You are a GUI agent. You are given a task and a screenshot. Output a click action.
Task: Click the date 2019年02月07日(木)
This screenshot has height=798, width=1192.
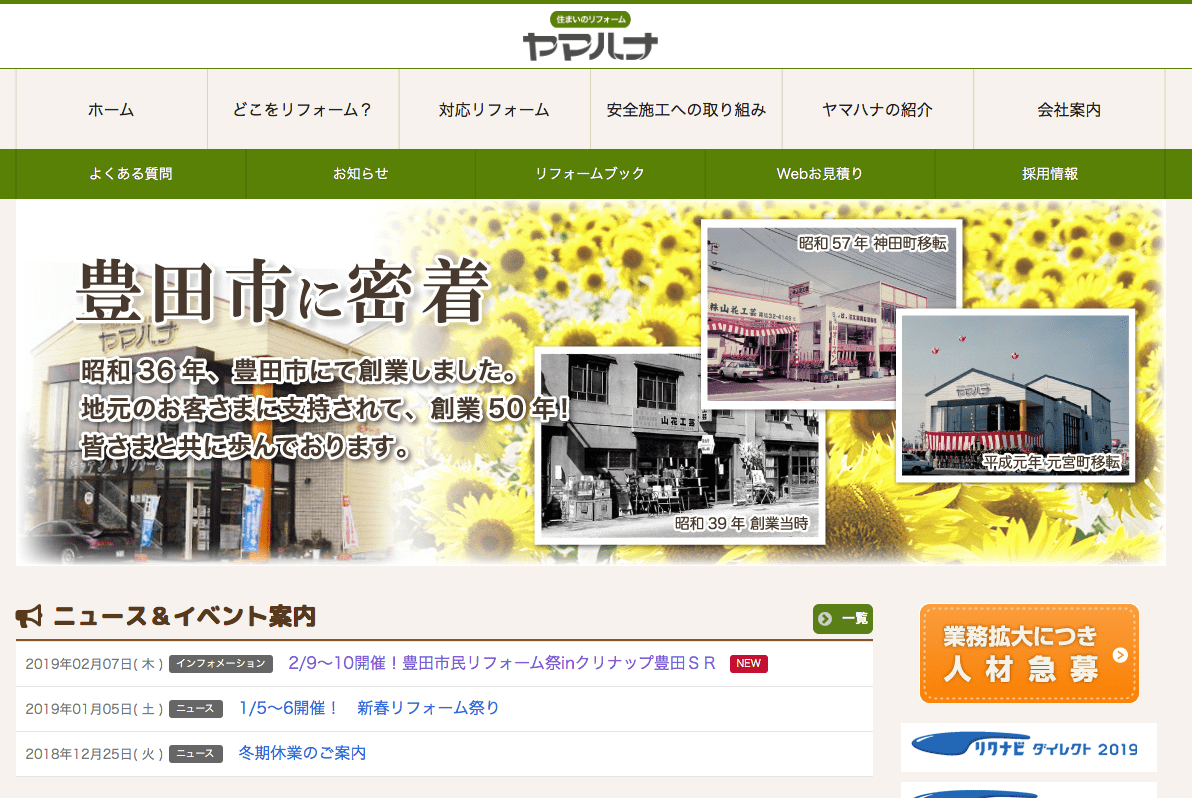click(x=94, y=664)
